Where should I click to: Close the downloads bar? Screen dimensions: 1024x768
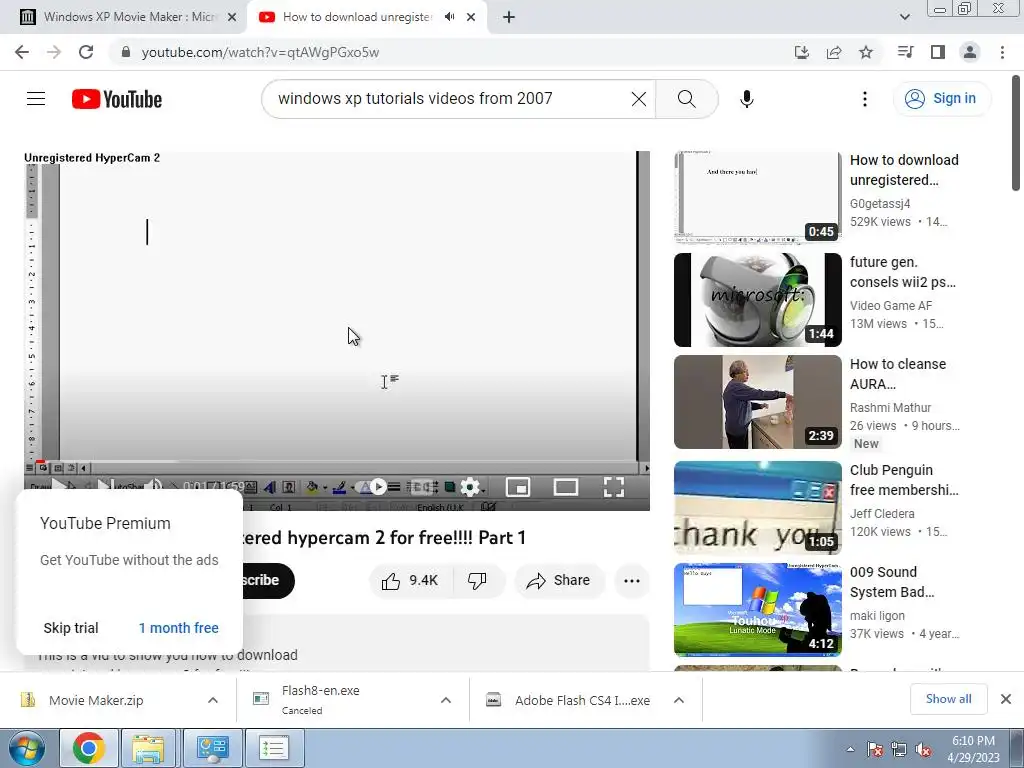click(1006, 699)
